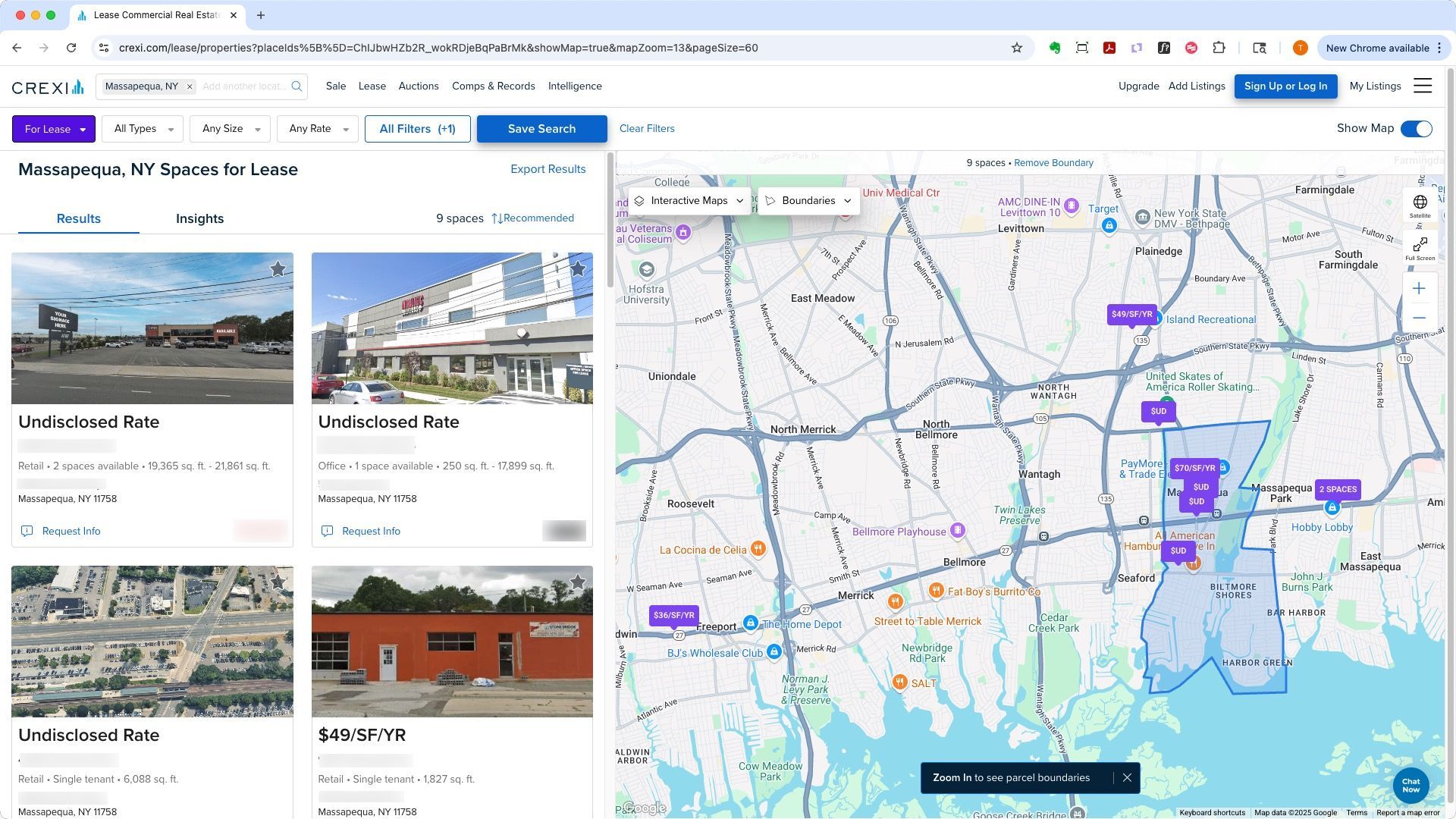Click the search magnifier in location box
1456x819 pixels.
point(297,86)
